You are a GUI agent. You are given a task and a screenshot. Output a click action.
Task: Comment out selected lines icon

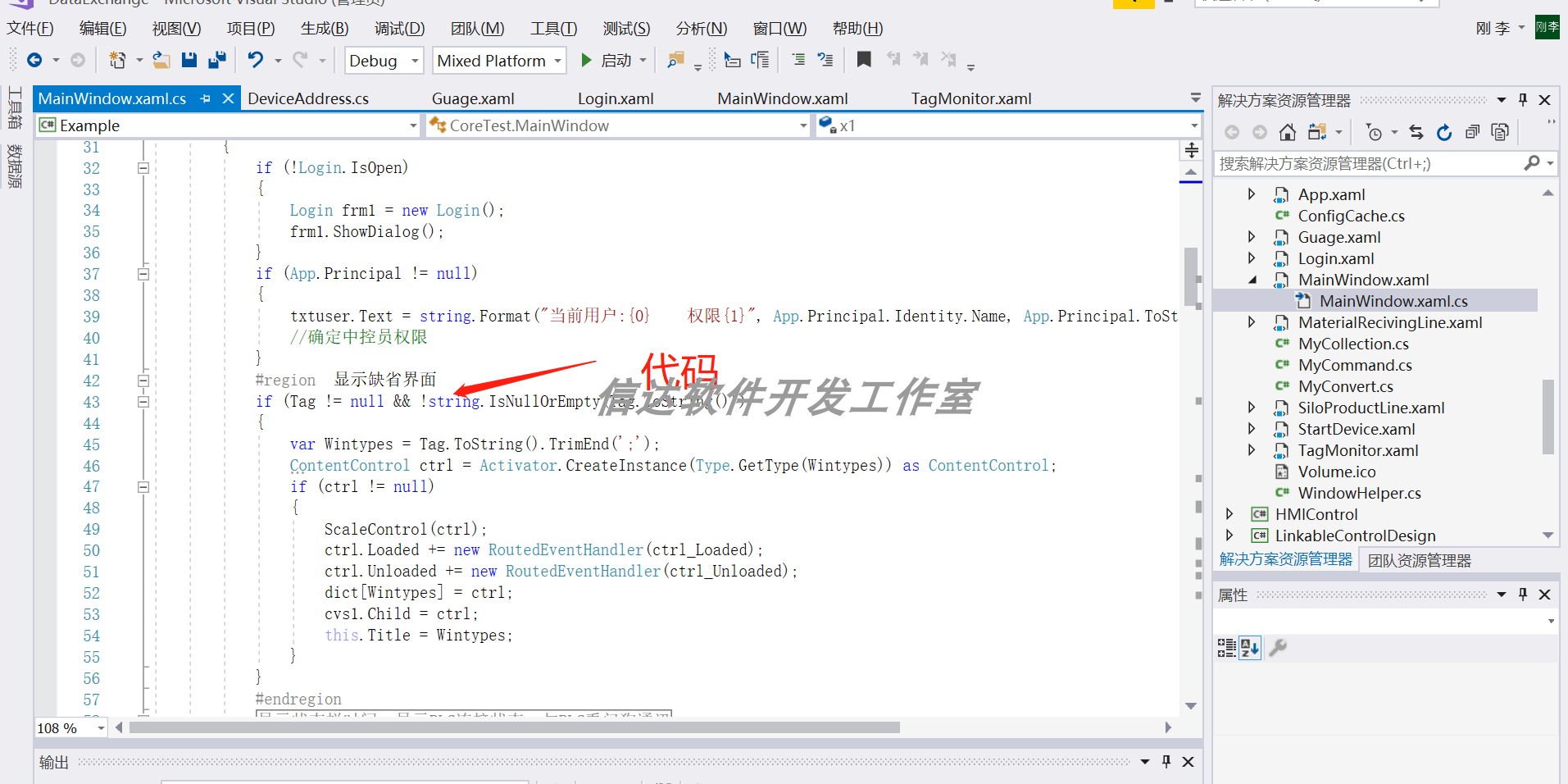(x=798, y=60)
